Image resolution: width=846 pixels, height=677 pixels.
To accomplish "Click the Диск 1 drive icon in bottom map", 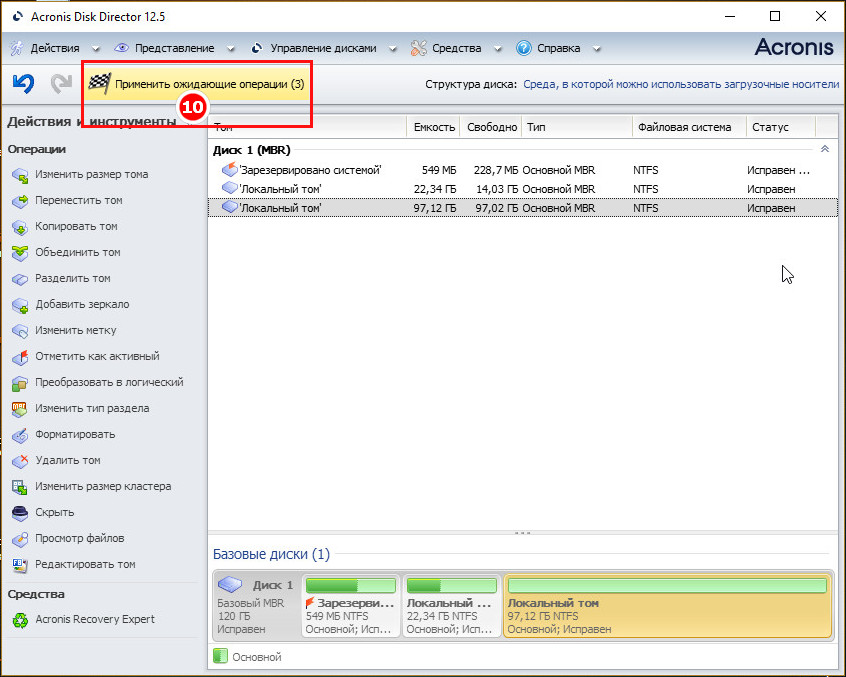I will (x=230, y=584).
